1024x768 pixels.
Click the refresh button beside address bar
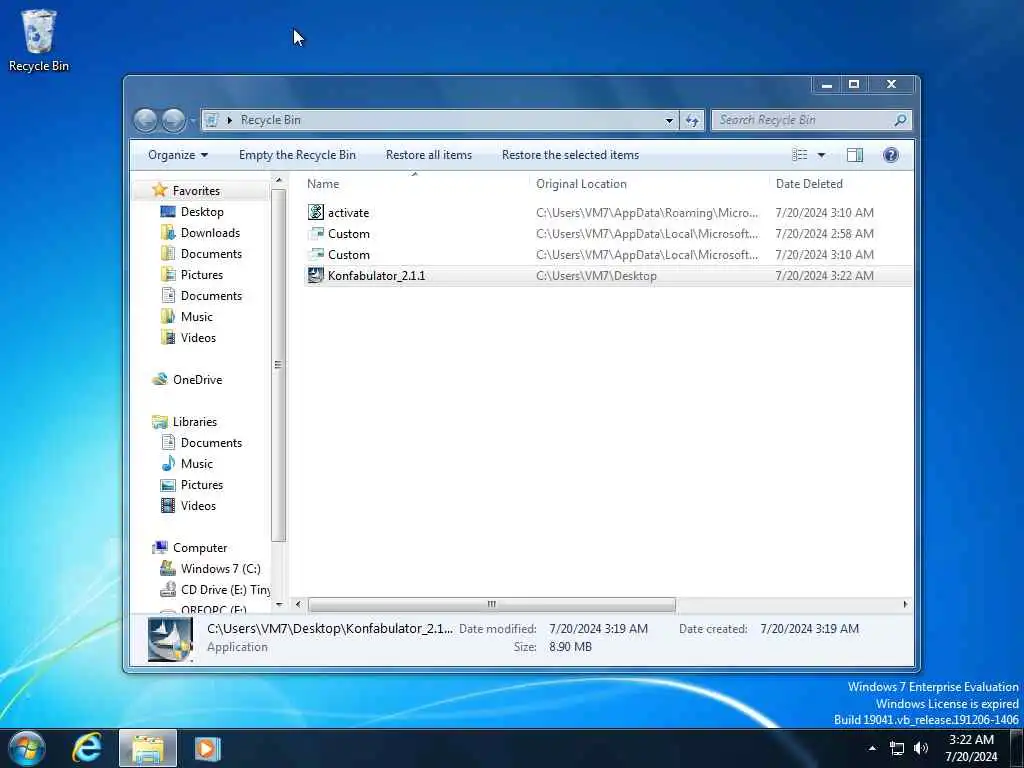(692, 120)
